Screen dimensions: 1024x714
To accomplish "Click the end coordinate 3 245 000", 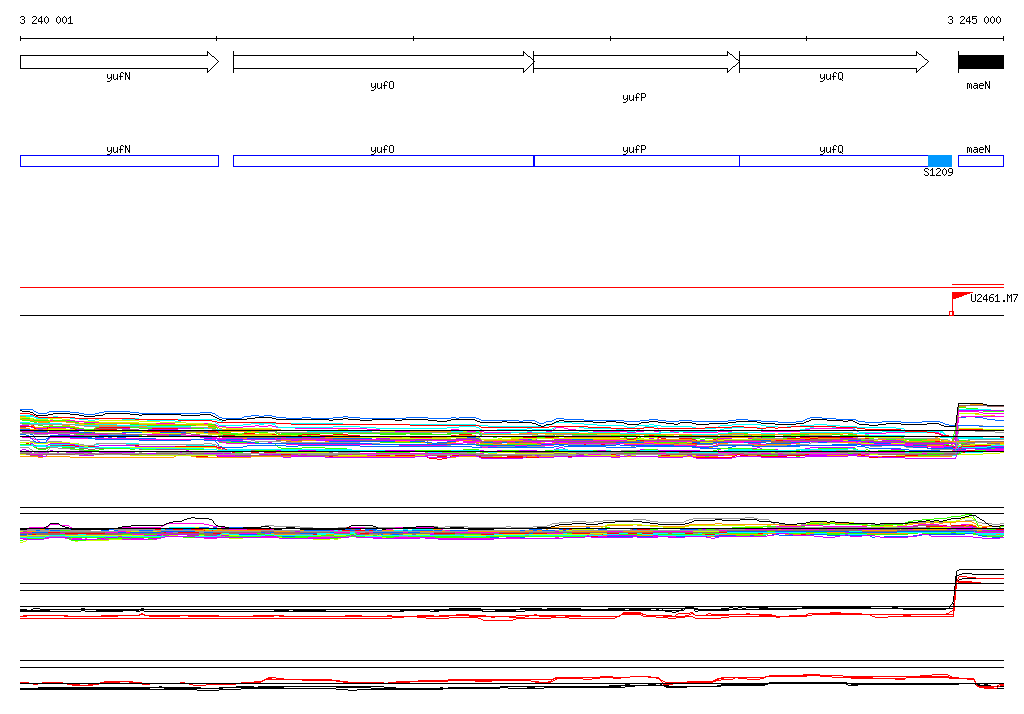I will pos(974,20).
